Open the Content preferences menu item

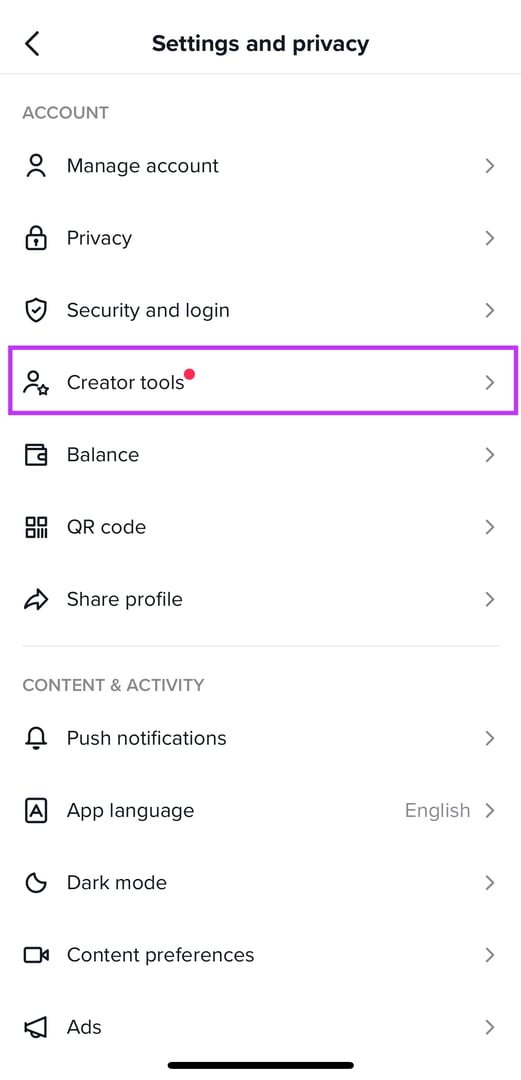click(x=260, y=955)
